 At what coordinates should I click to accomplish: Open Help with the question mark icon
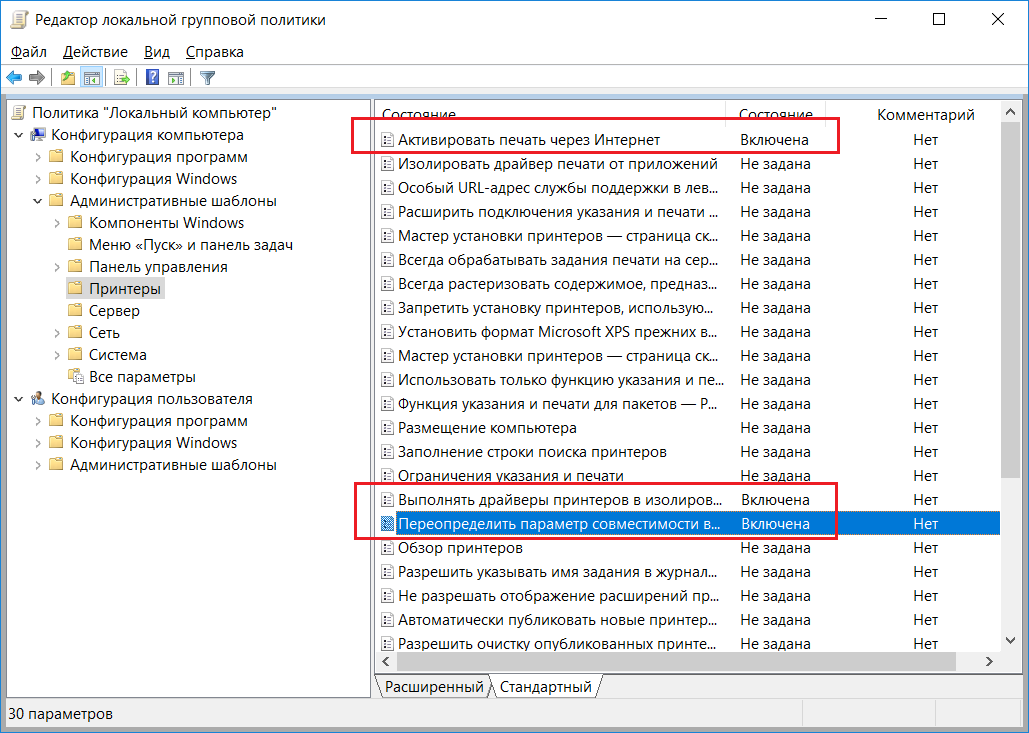click(x=152, y=78)
